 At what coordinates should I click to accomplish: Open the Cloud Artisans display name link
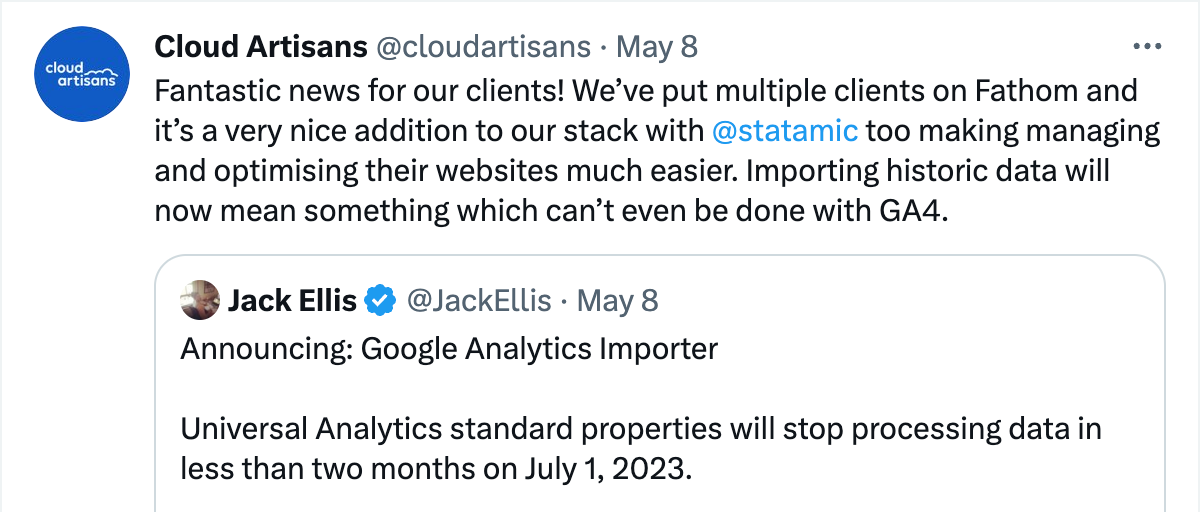260,47
